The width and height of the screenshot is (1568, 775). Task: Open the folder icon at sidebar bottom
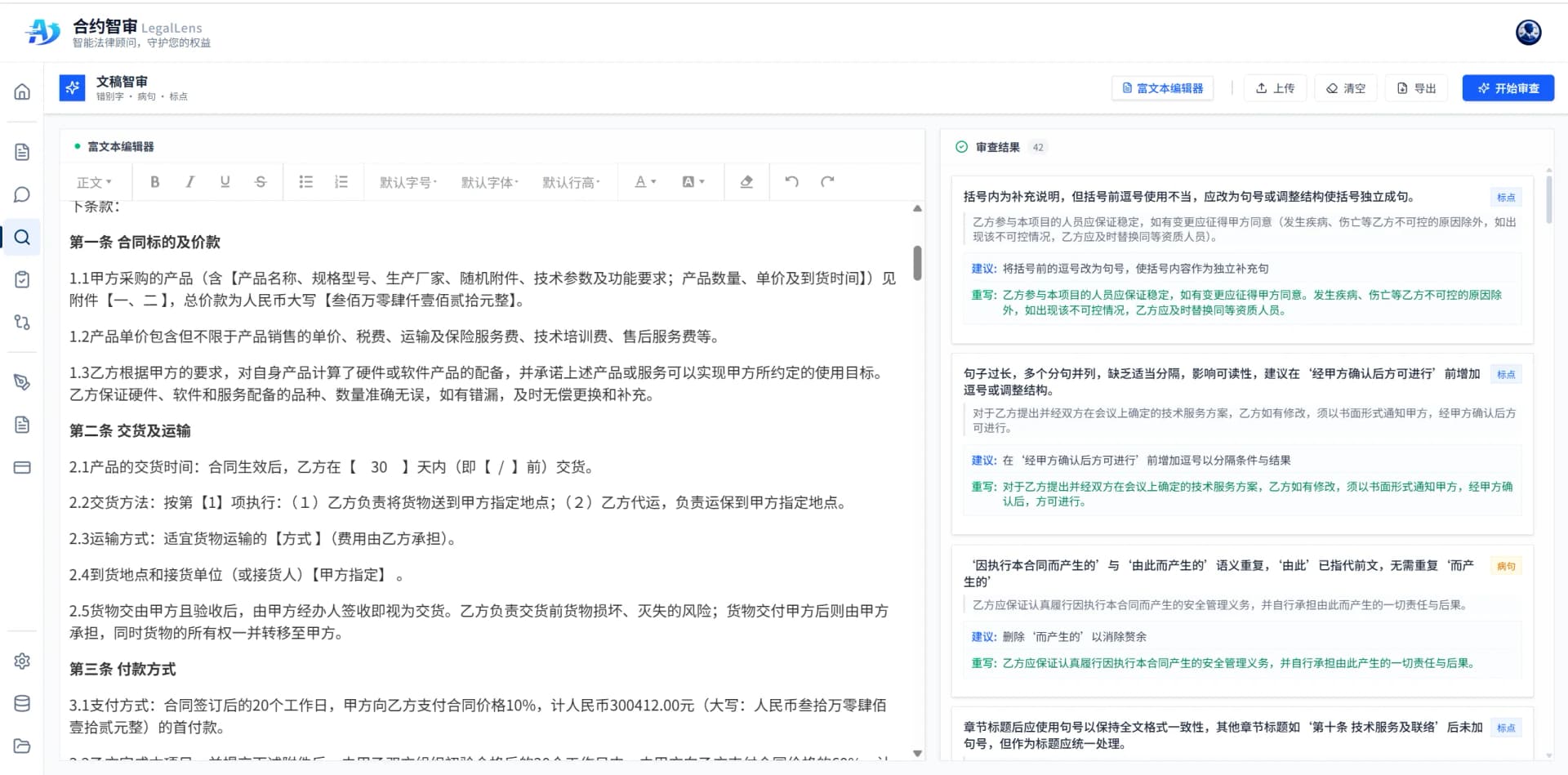[x=22, y=746]
